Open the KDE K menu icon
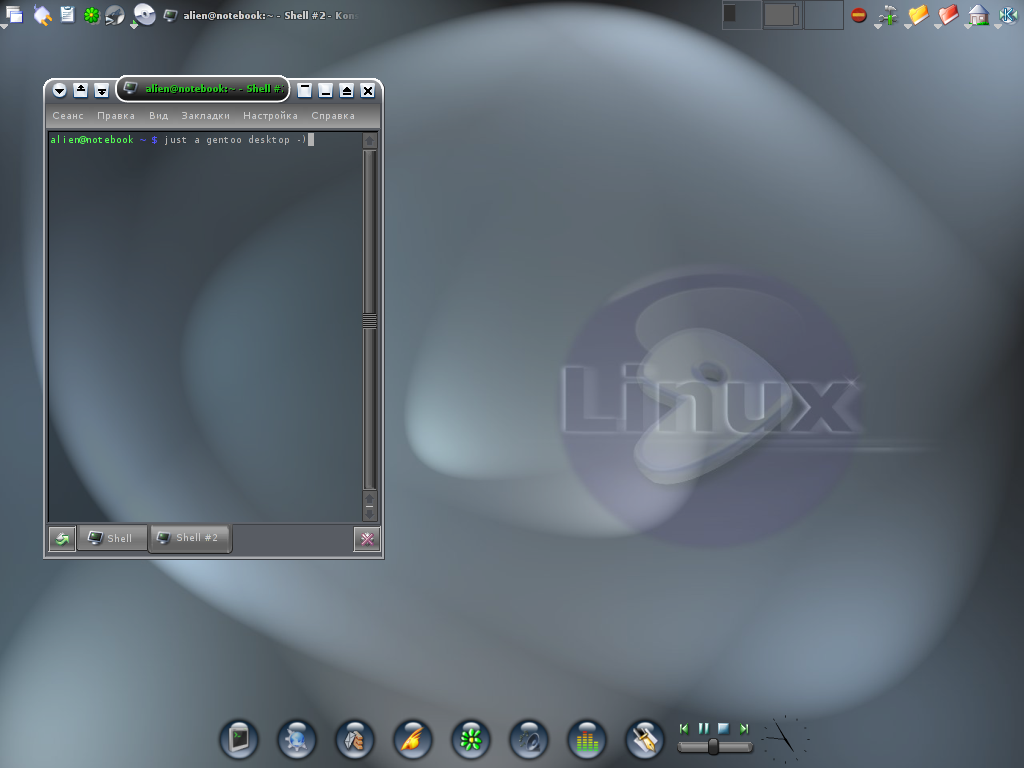The width and height of the screenshot is (1024, 768). [x=1009, y=14]
